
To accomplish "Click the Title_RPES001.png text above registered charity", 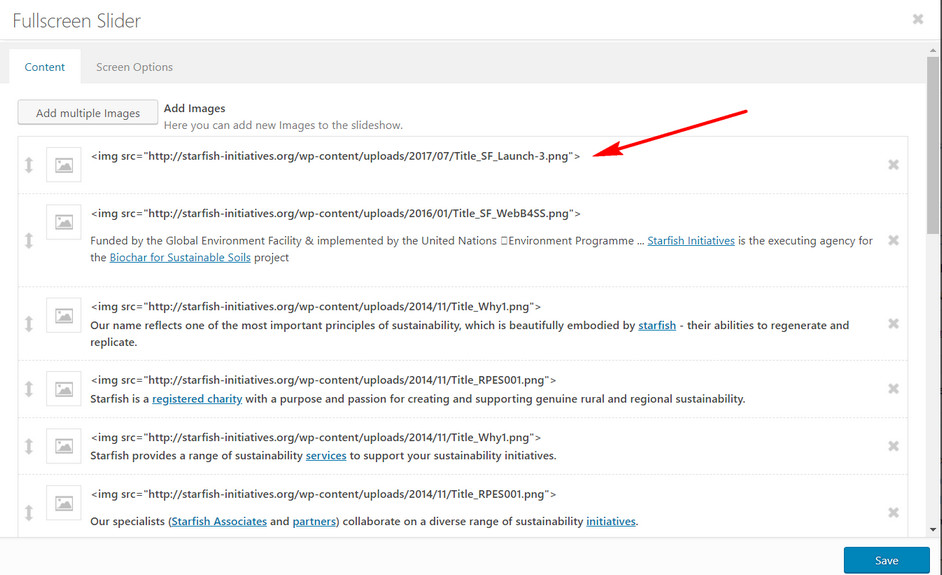I will pyautogui.click(x=323, y=380).
